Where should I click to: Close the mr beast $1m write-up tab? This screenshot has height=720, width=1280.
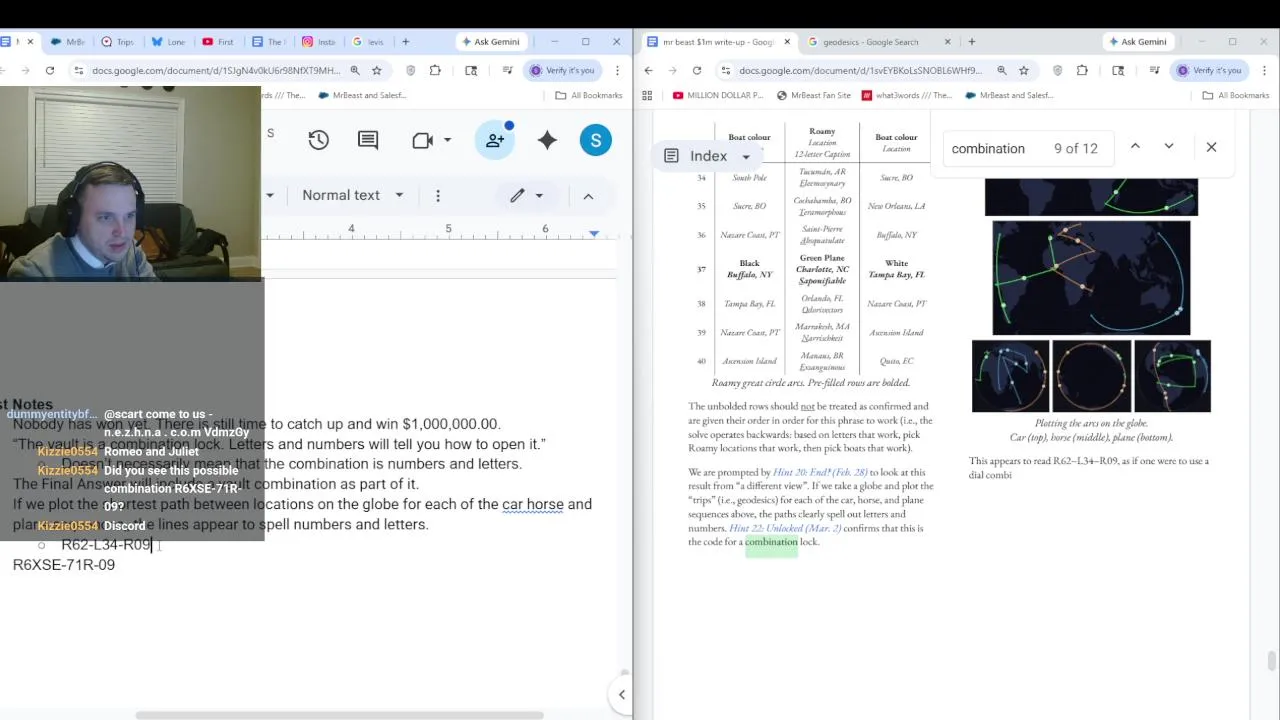(787, 42)
